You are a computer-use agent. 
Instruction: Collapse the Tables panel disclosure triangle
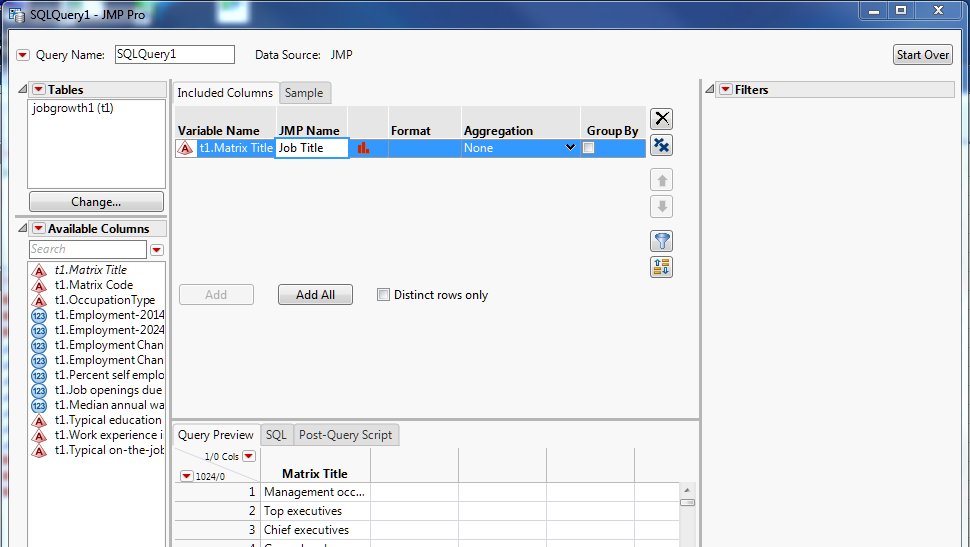click(x=22, y=89)
